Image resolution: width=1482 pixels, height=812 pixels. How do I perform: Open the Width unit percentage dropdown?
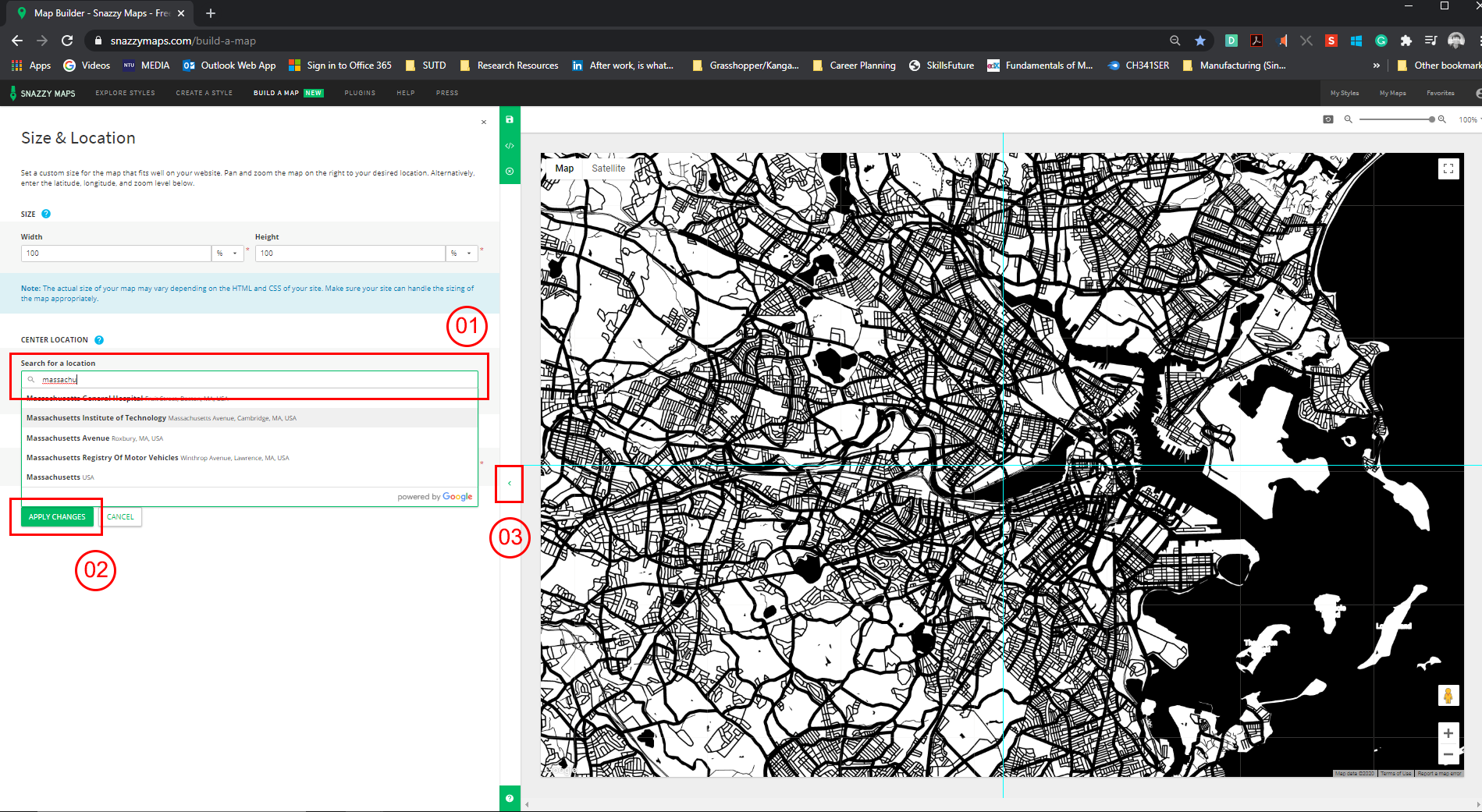pyautogui.click(x=227, y=253)
